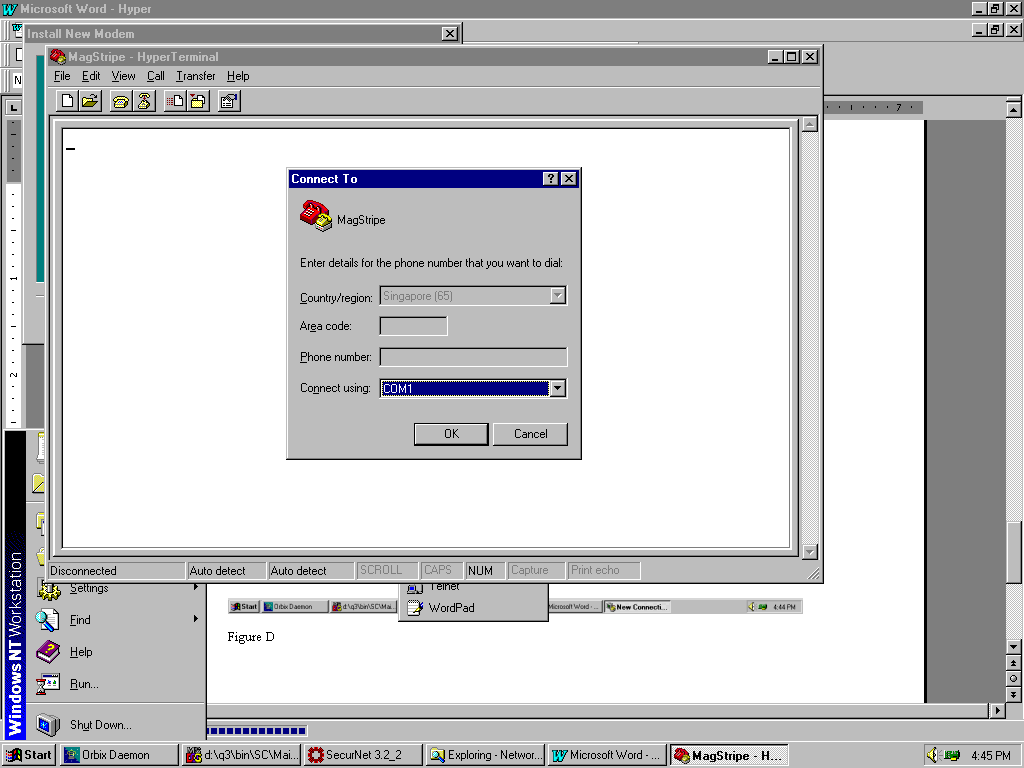Click the New connection toolbar icon in HyperTerminal
The width and height of the screenshot is (1024, 768).
click(x=67, y=101)
